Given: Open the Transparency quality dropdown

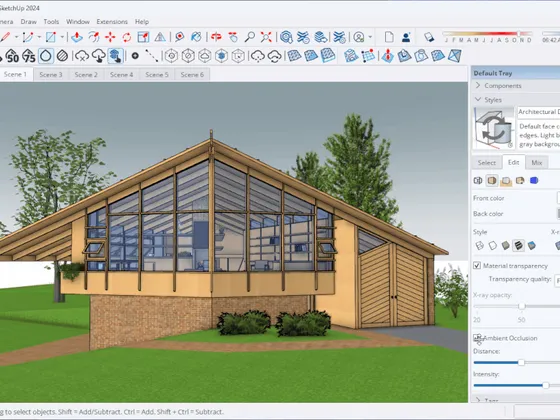Looking at the screenshot, I should coord(557,280).
